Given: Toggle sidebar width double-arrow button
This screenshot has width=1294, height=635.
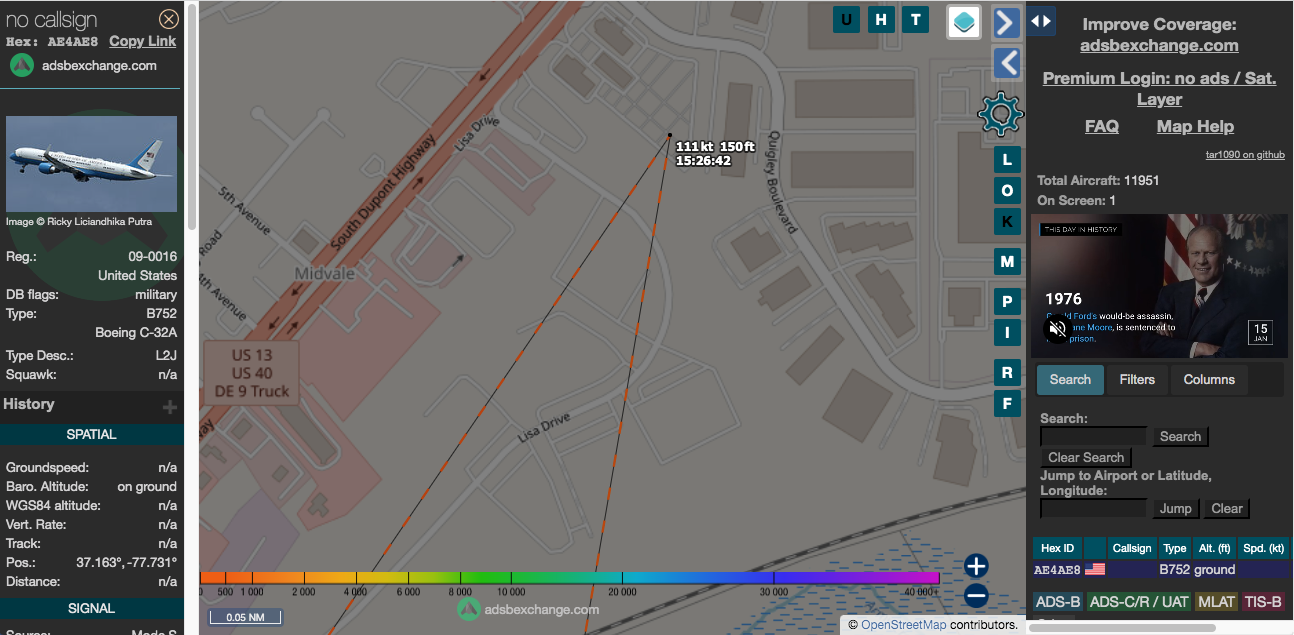Looking at the screenshot, I should pos(1040,20).
